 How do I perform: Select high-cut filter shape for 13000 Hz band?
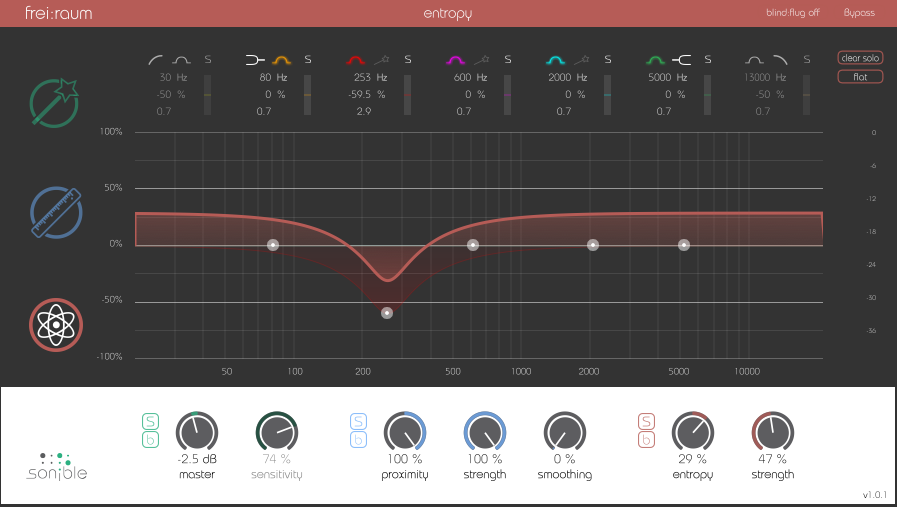[x=781, y=60]
